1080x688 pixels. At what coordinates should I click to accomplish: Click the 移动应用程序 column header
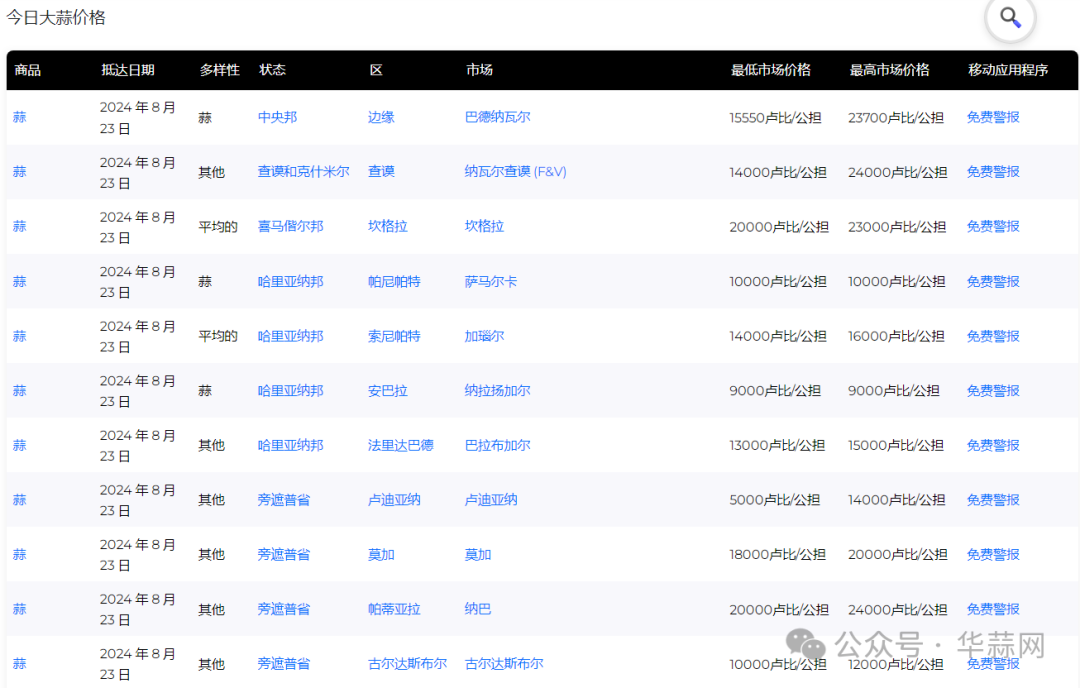[x=1008, y=70]
